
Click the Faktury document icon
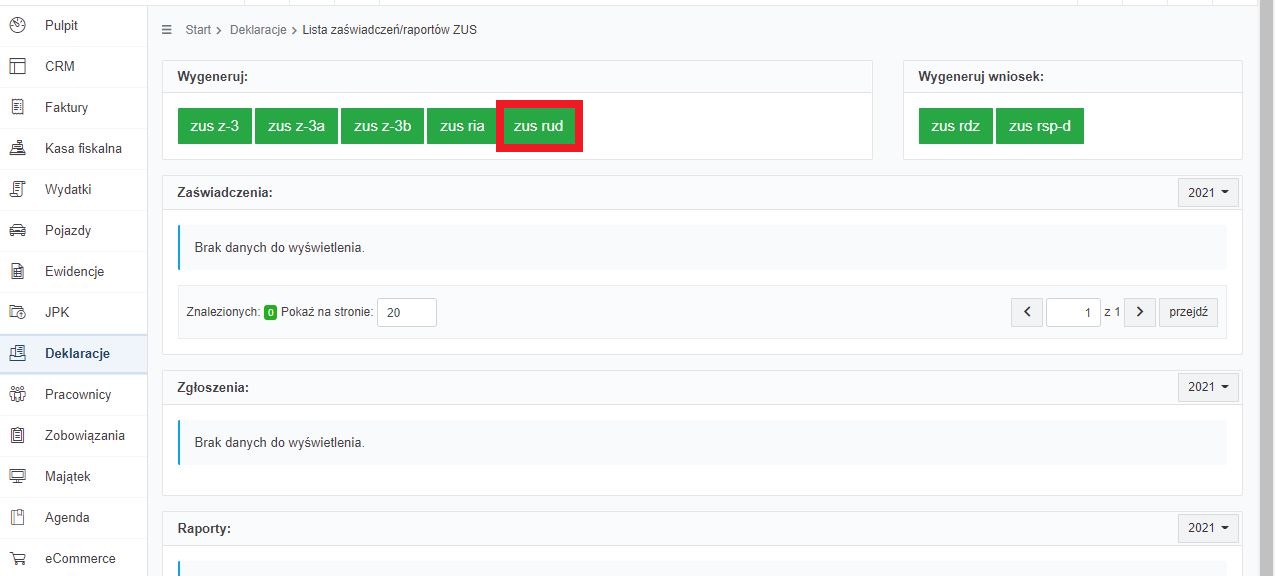17,107
